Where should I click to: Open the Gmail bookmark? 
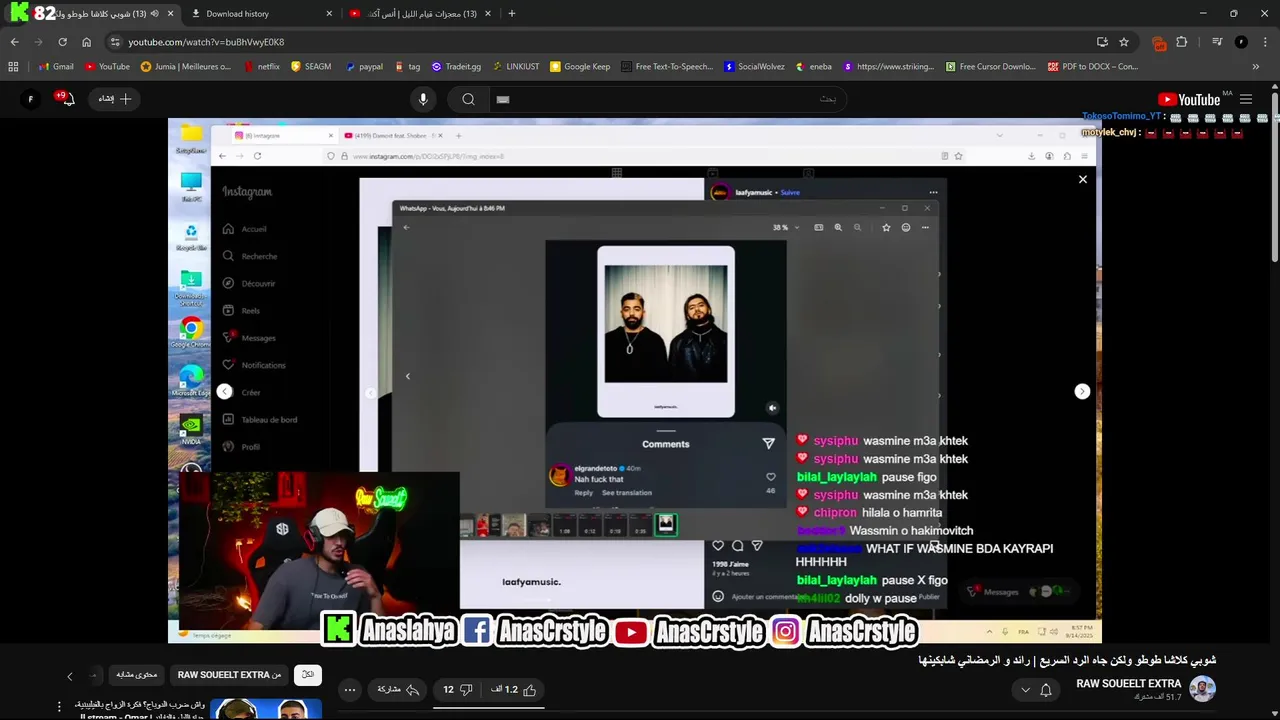(x=55, y=67)
